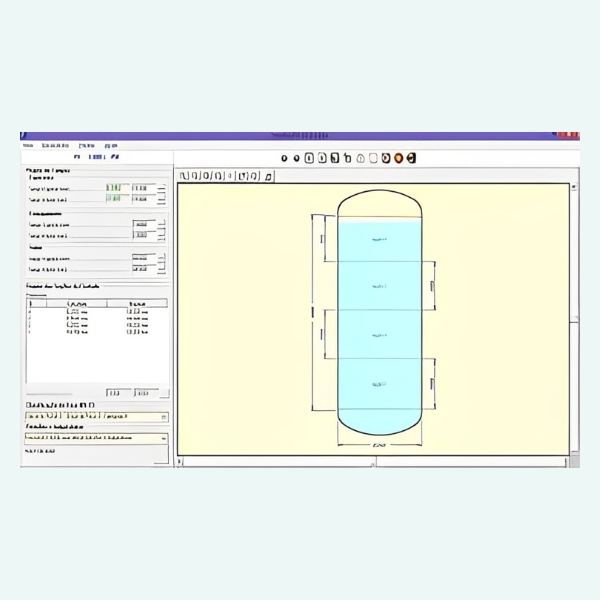This screenshot has height=600, width=600.
Task: Open the last menu in the menu bar
Action: point(111,146)
